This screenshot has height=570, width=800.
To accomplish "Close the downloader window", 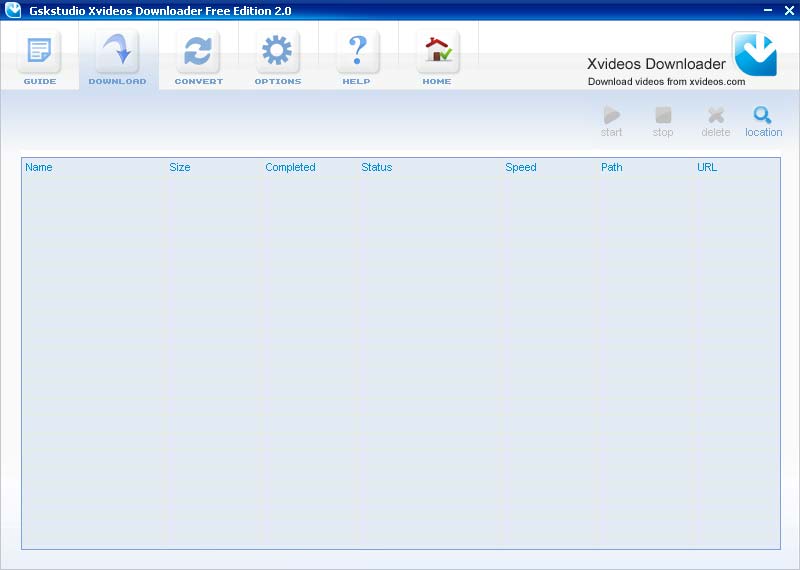I will coord(789,10).
